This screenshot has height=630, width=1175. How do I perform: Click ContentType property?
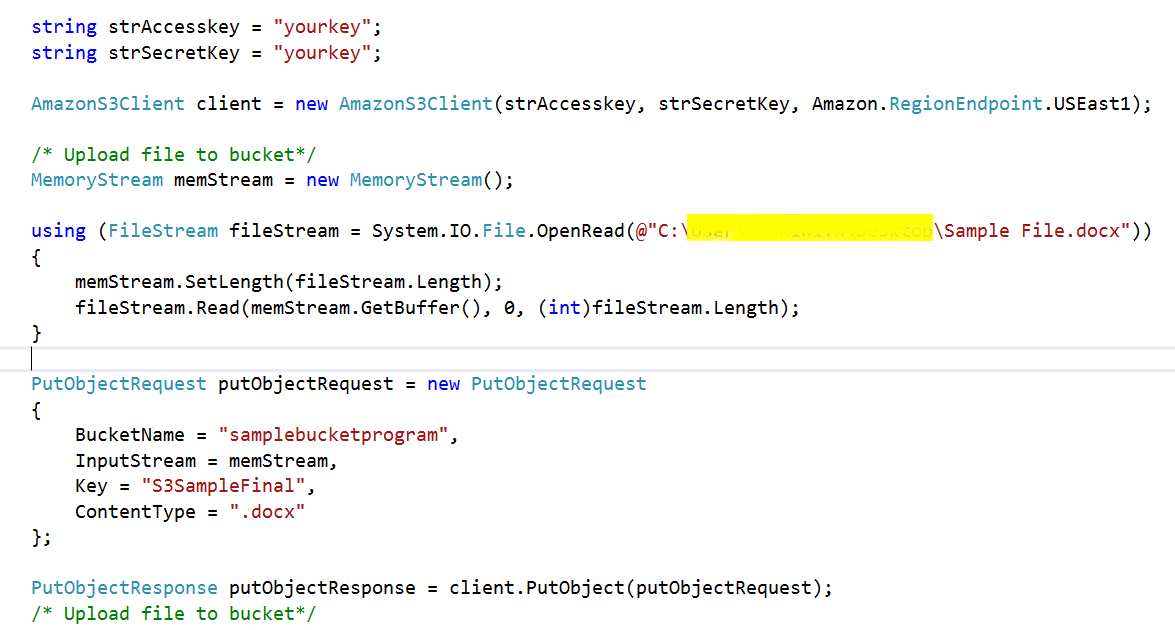(x=136, y=512)
